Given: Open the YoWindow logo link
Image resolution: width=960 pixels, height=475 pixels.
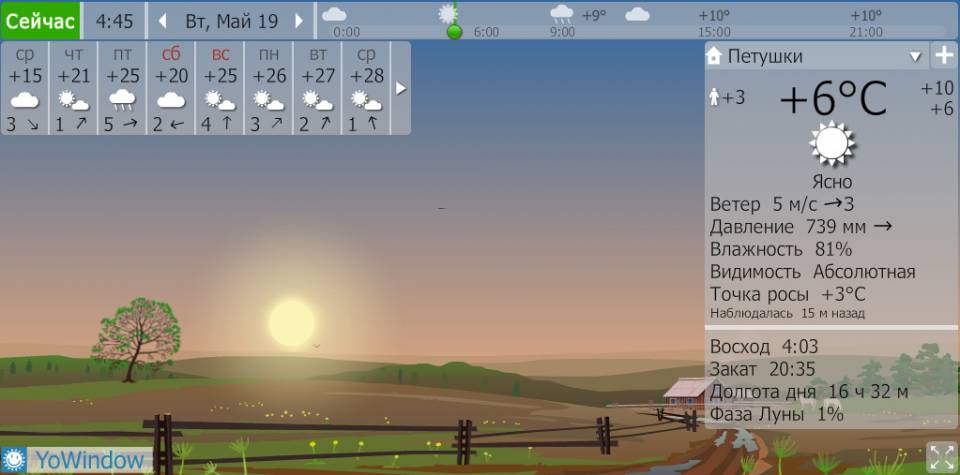Looking at the screenshot, I should coord(77,460).
